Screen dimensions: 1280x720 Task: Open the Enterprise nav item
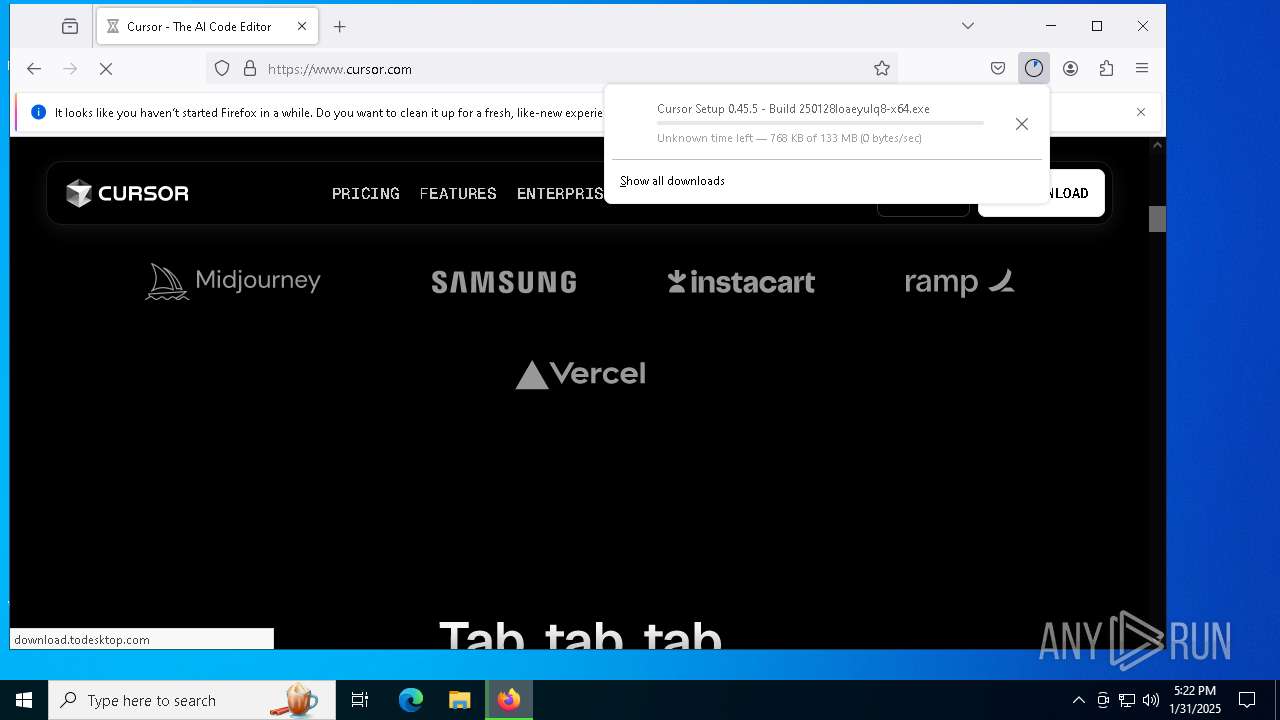pyautogui.click(x=560, y=193)
